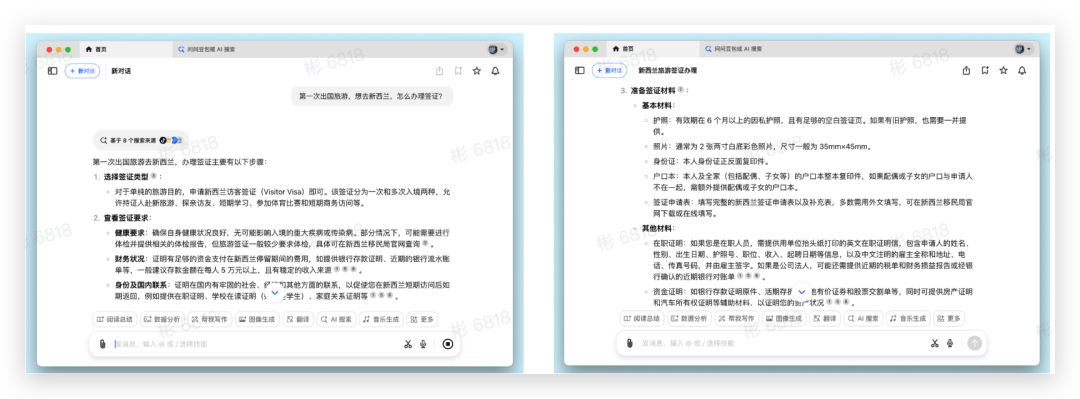The width and height of the screenshot is (1080, 399).
Task: Click the scroll-to-bottom chevron in the right window
Action: pos(801,292)
